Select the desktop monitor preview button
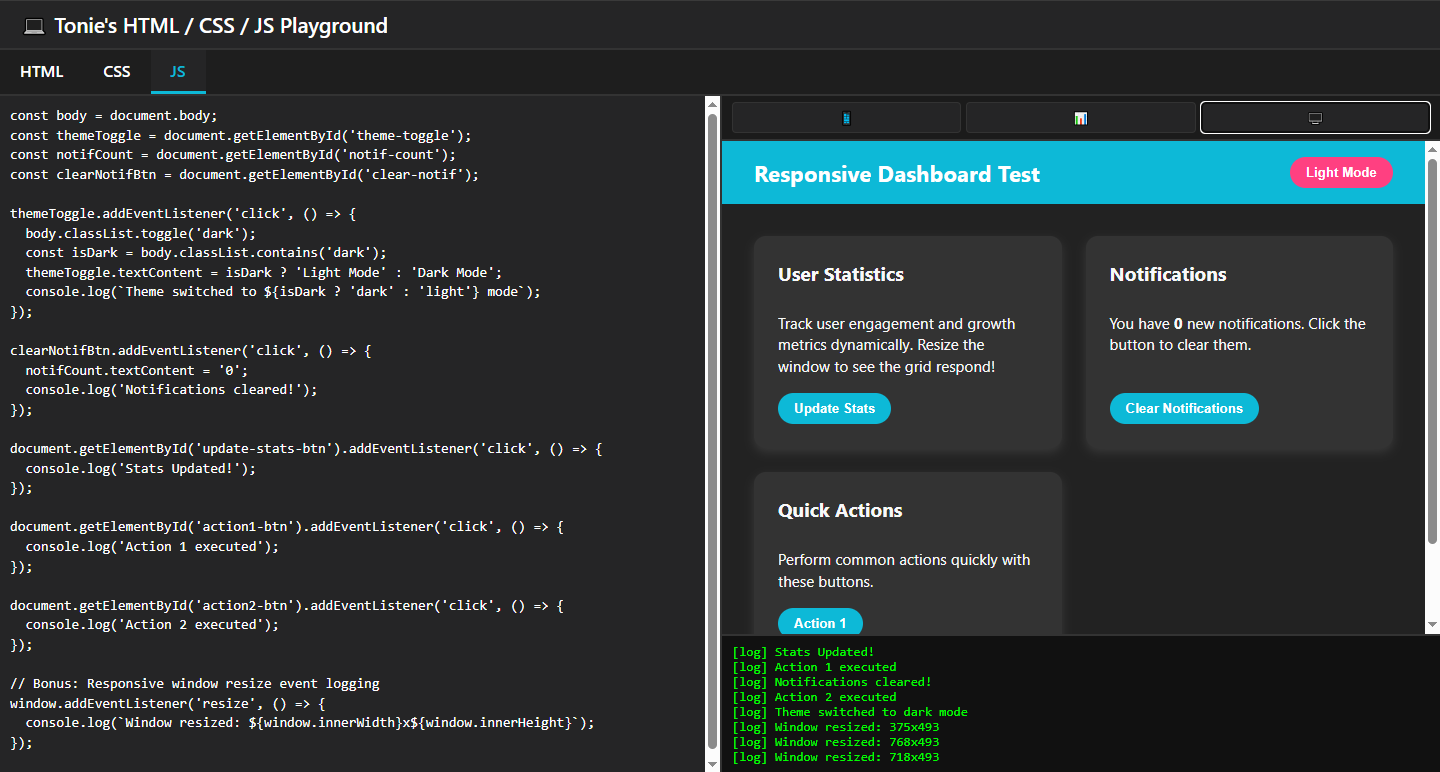This screenshot has width=1440, height=772. [x=1315, y=118]
